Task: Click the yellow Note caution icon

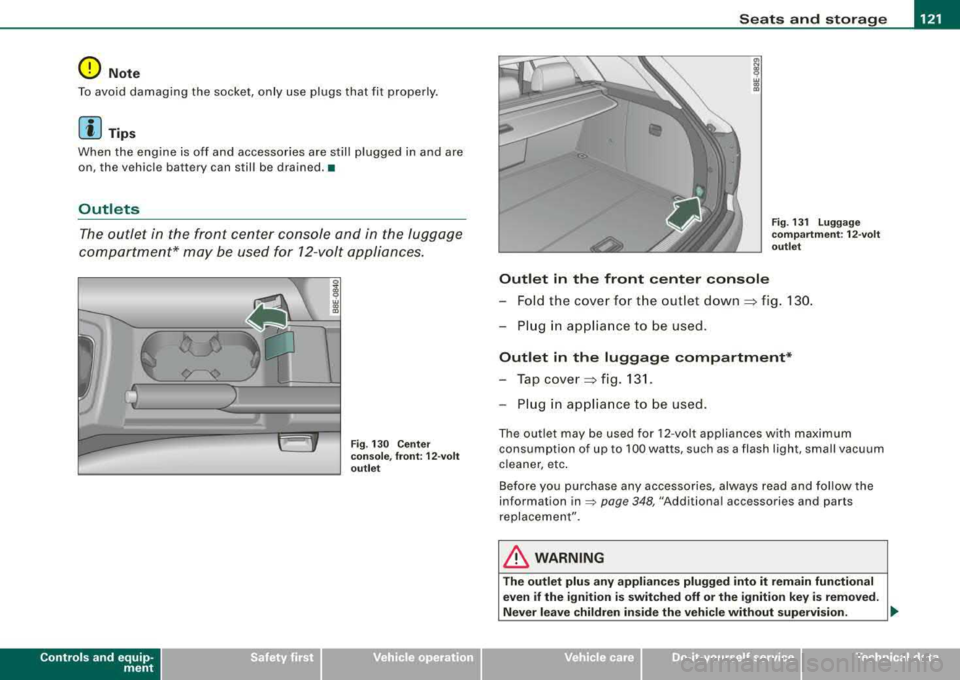Action: coord(89,67)
